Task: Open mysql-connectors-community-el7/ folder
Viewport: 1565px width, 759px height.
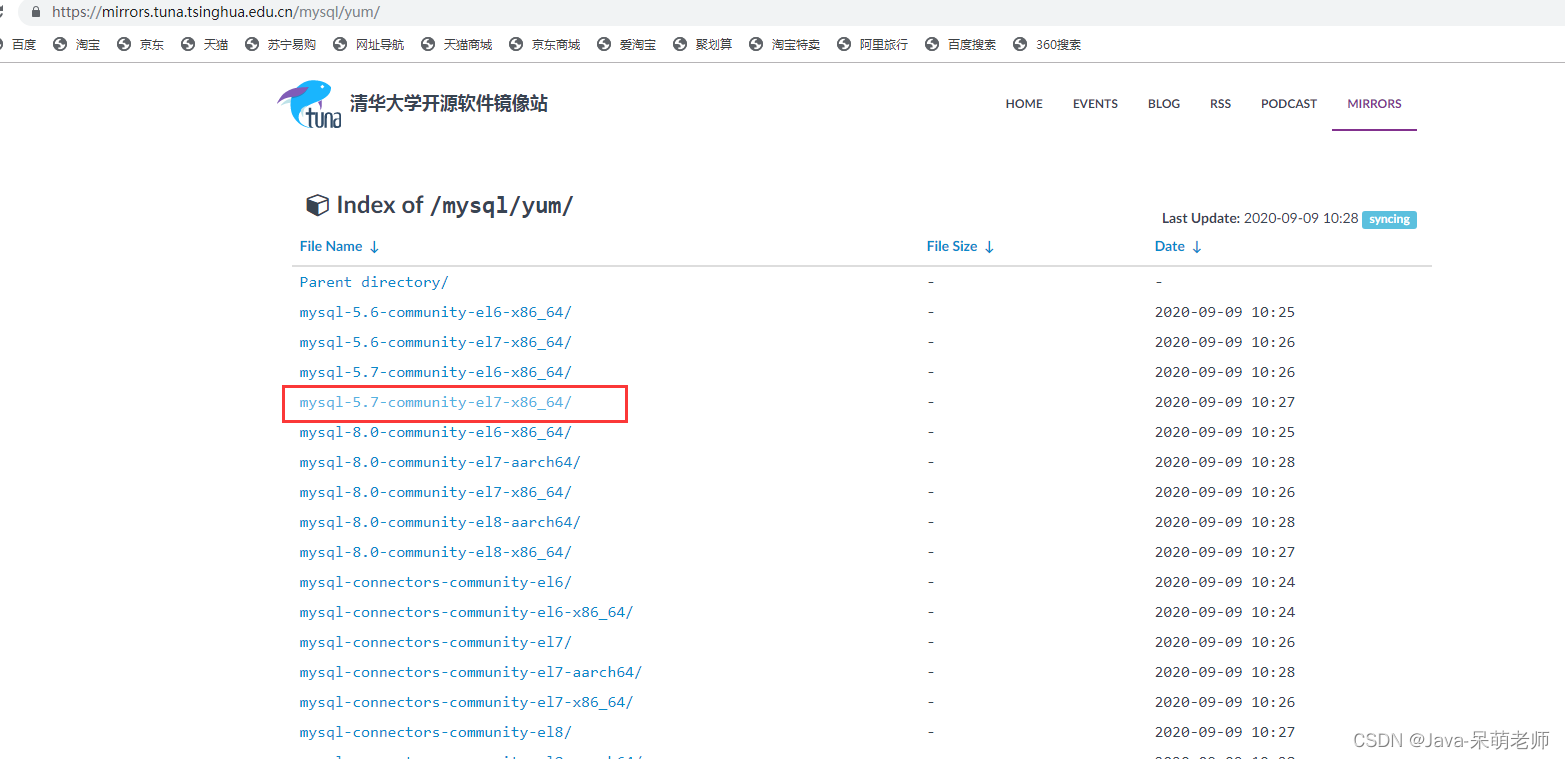Action: (x=436, y=642)
